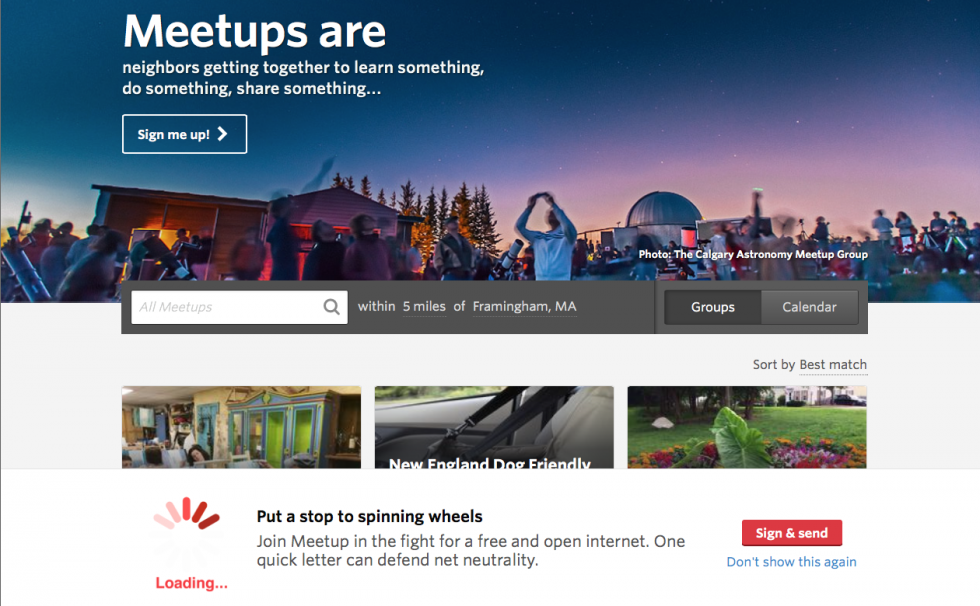
Task: Open the Sort by Best match dropdown
Action: click(833, 365)
